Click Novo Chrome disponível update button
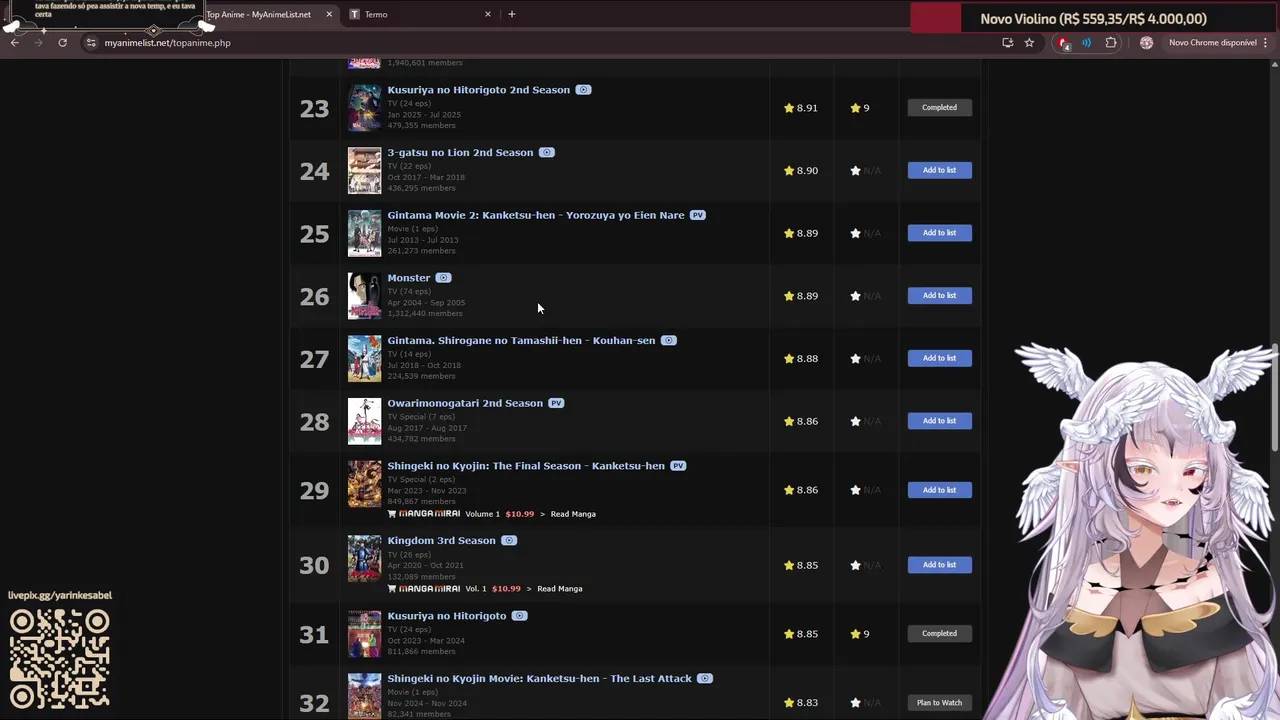1280x720 pixels. coord(1212,43)
